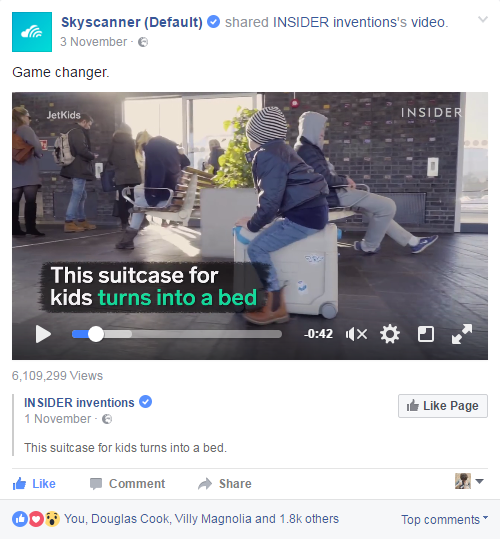
Task: Play the suitcase video
Action: tap(43, 334)
